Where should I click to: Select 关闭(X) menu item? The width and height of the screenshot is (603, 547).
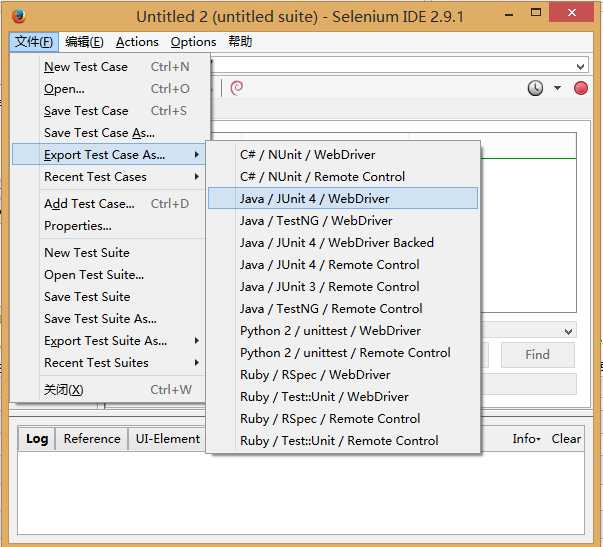pyautogui.click(x=109, y=390)
